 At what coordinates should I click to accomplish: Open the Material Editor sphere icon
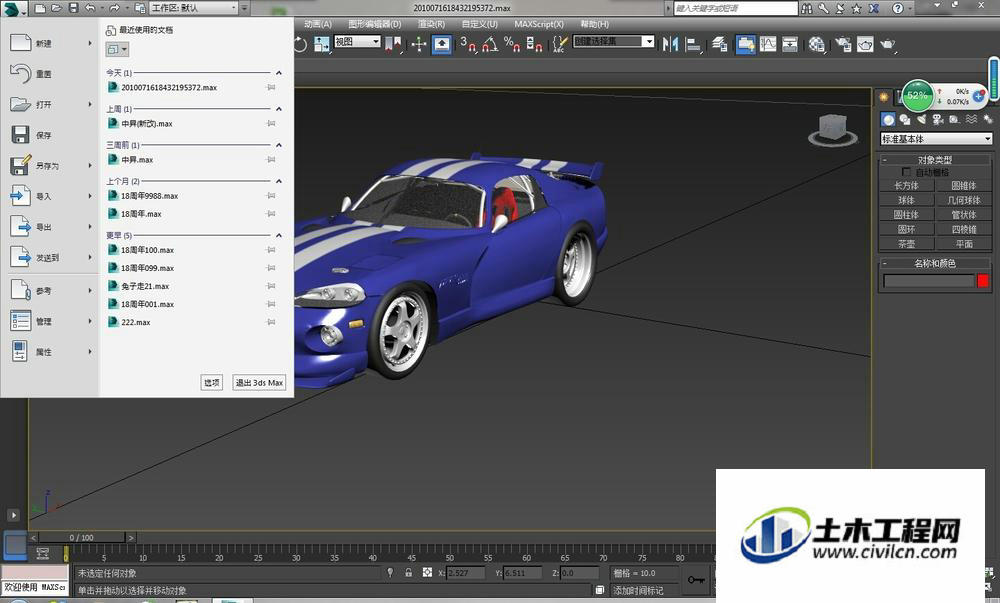click(817, 44)
